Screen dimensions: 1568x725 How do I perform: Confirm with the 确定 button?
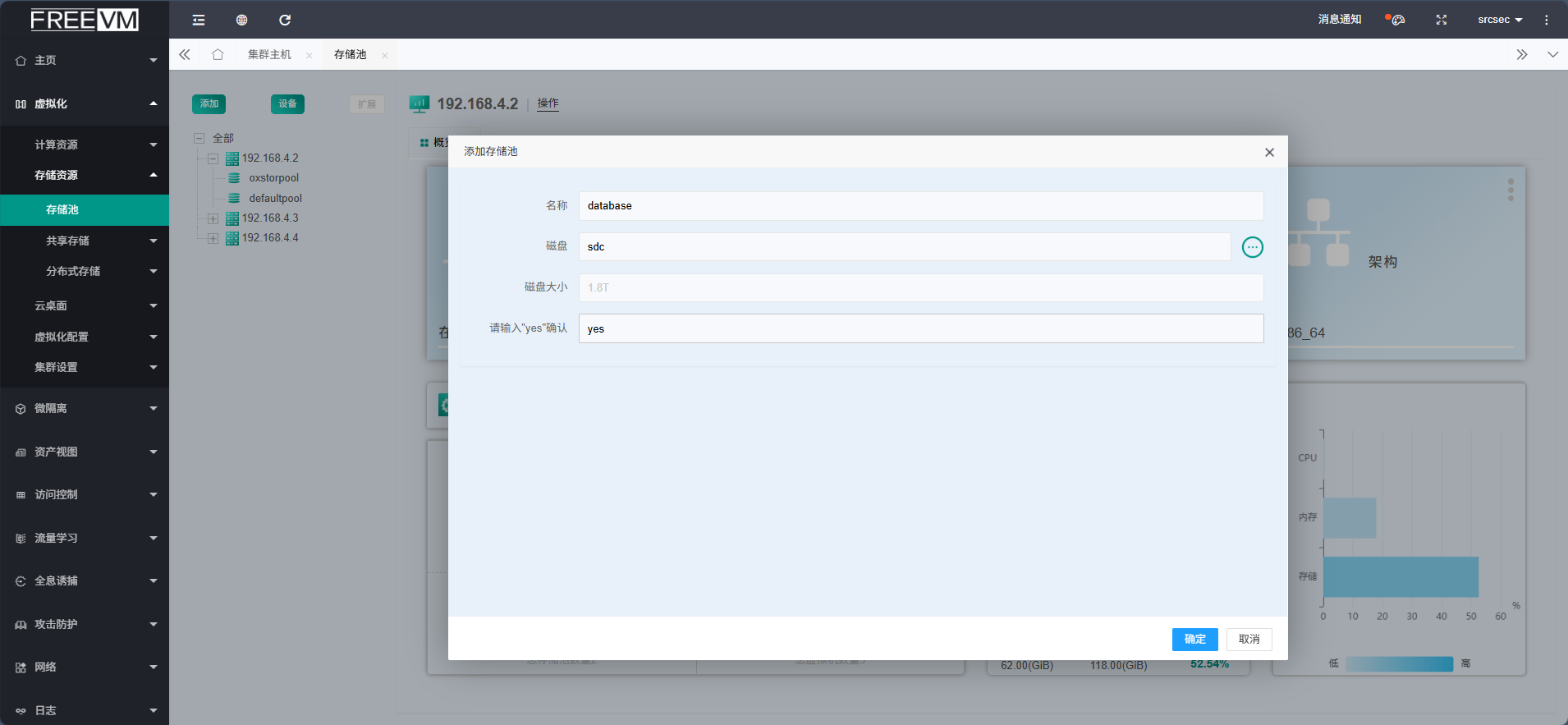click(x=1194, y=640)
